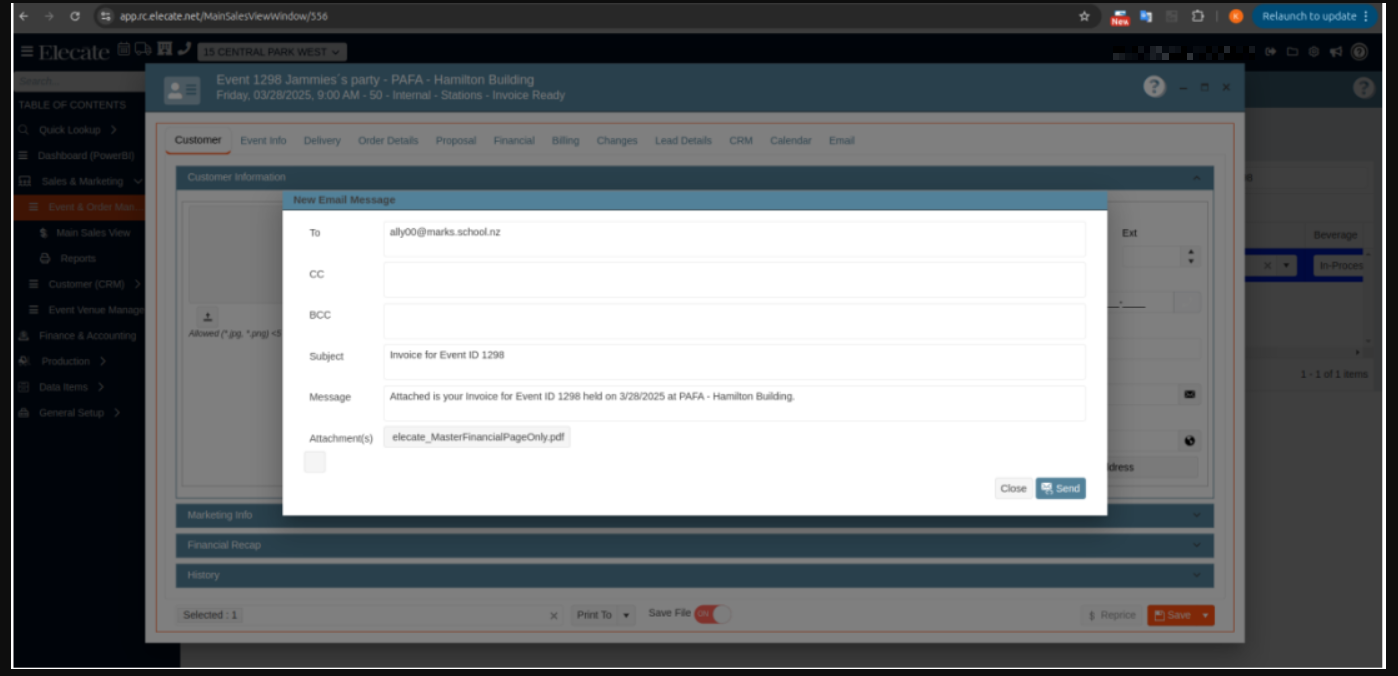Open the calendar icon next to Elecate
1398x676 pixels.
124,50
